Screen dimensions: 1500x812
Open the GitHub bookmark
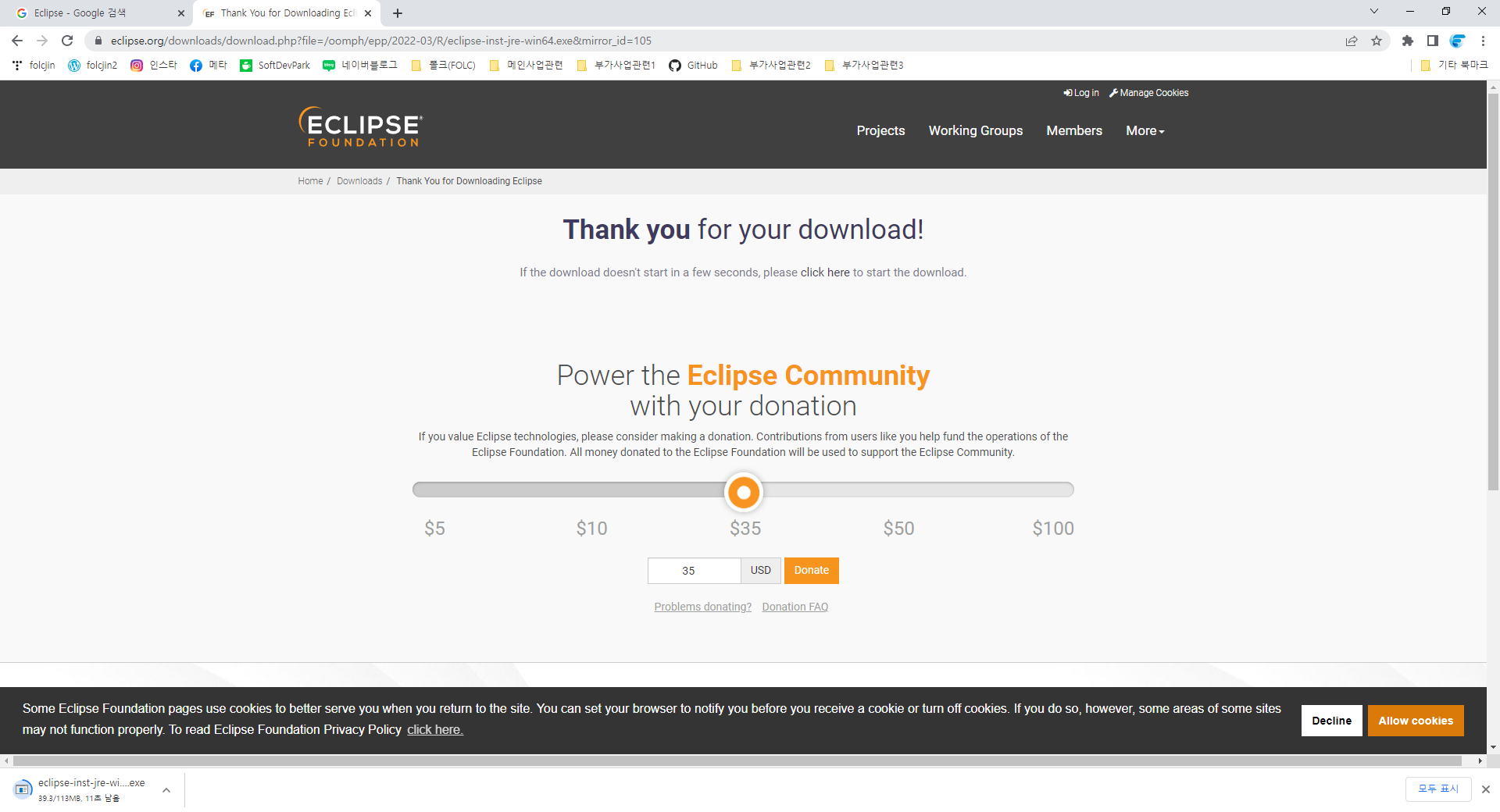coord(693,66)
